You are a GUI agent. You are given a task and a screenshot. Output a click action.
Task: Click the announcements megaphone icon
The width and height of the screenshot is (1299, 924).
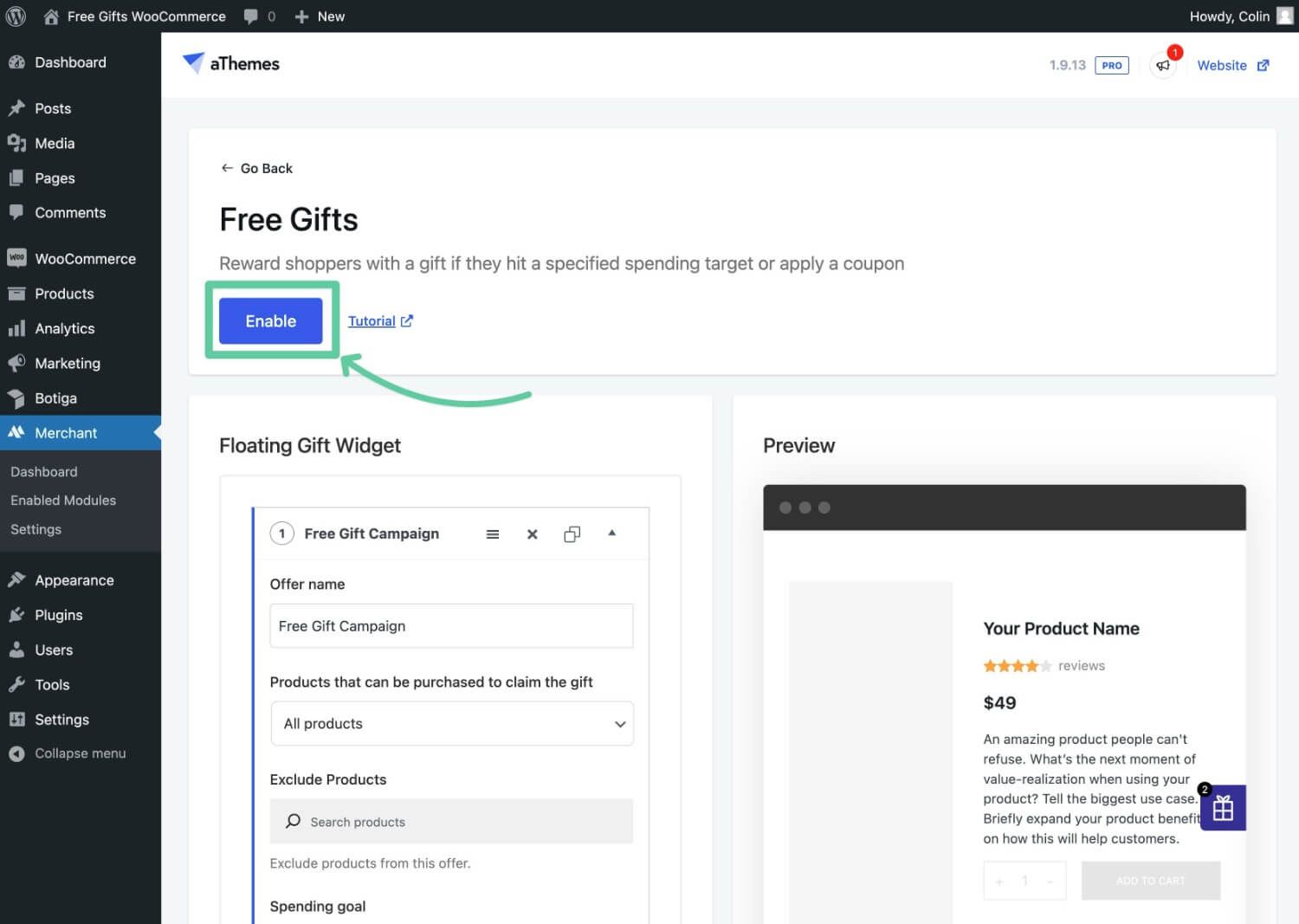tap(1162, 66)
